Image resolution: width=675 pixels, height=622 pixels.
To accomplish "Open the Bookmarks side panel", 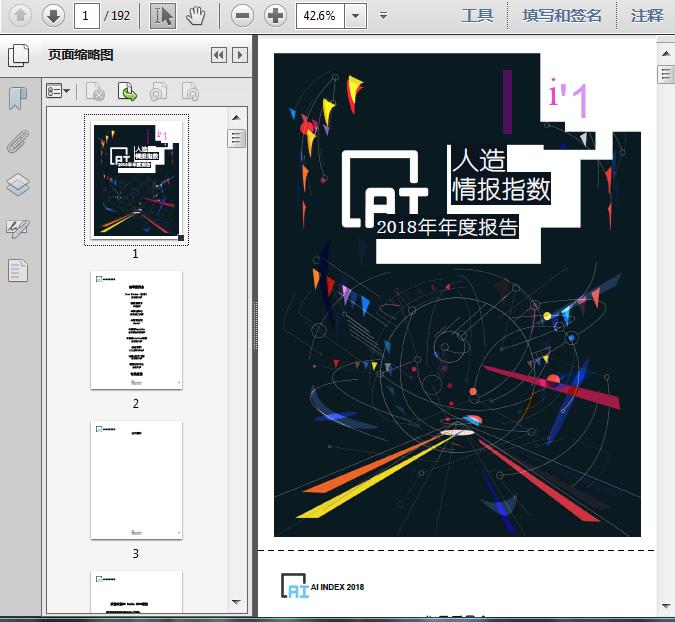I will (x=18, y=98).
